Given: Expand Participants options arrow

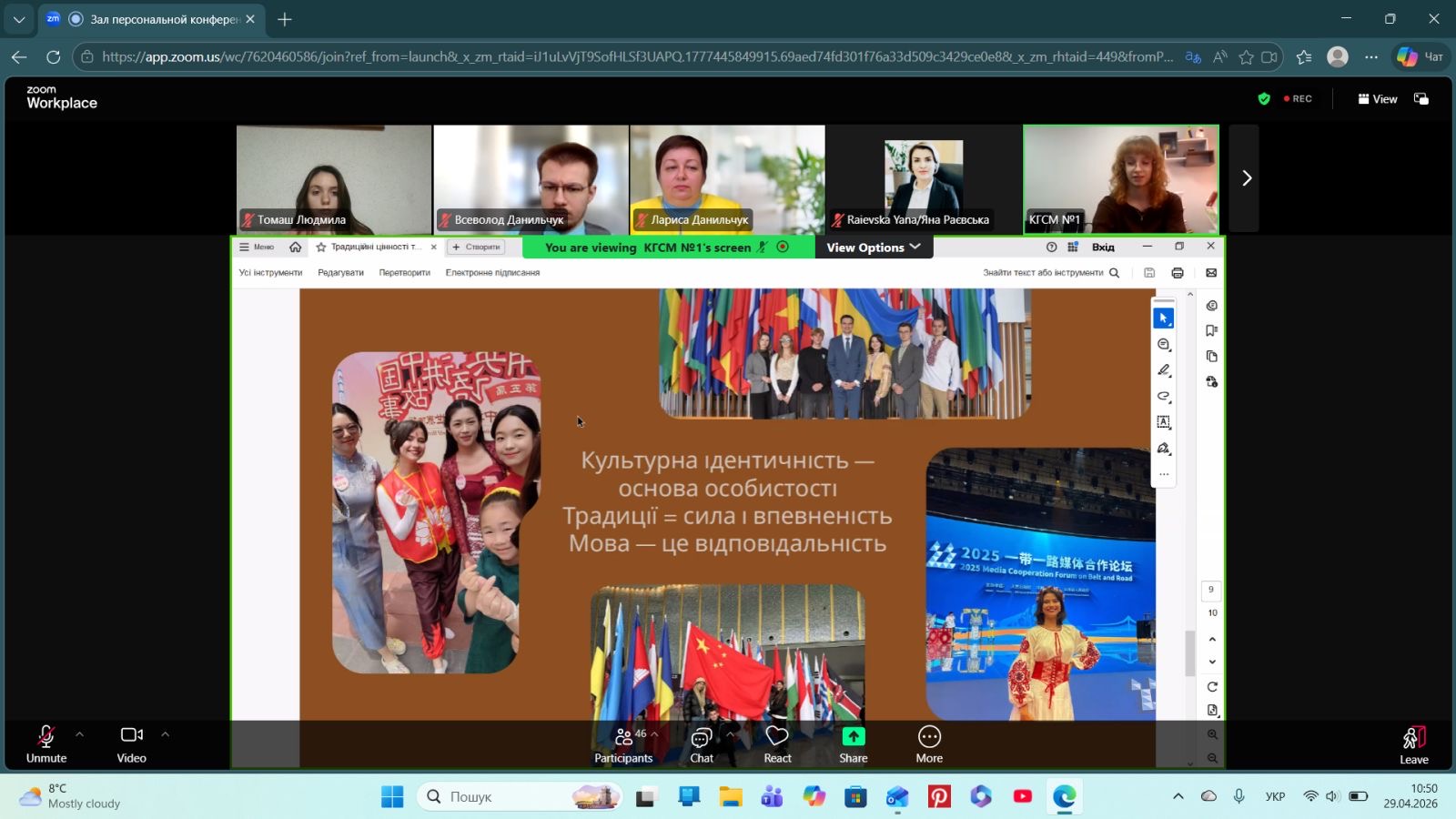Looking at the screenshot, I should (654, 733).
